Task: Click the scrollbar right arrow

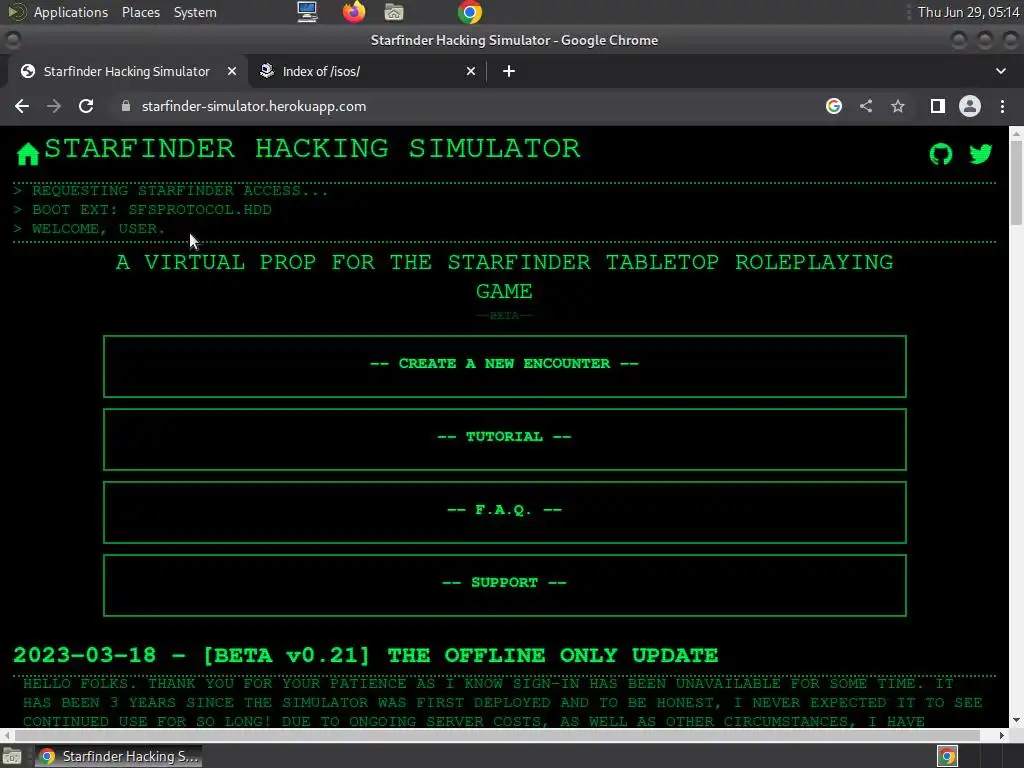Action: click(x=1001, y=735)
